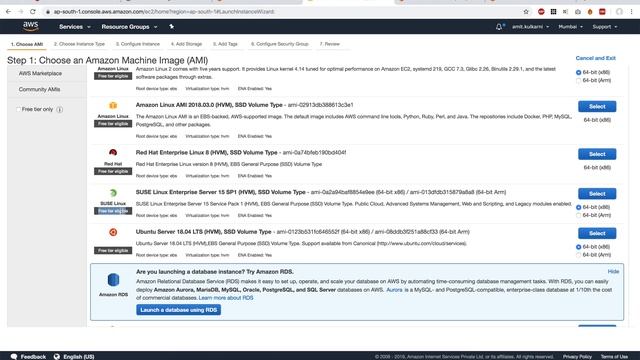Click the SUSE Linux logo icon
The width and height of the screenshot is (640, 360).
click(113, 193)
